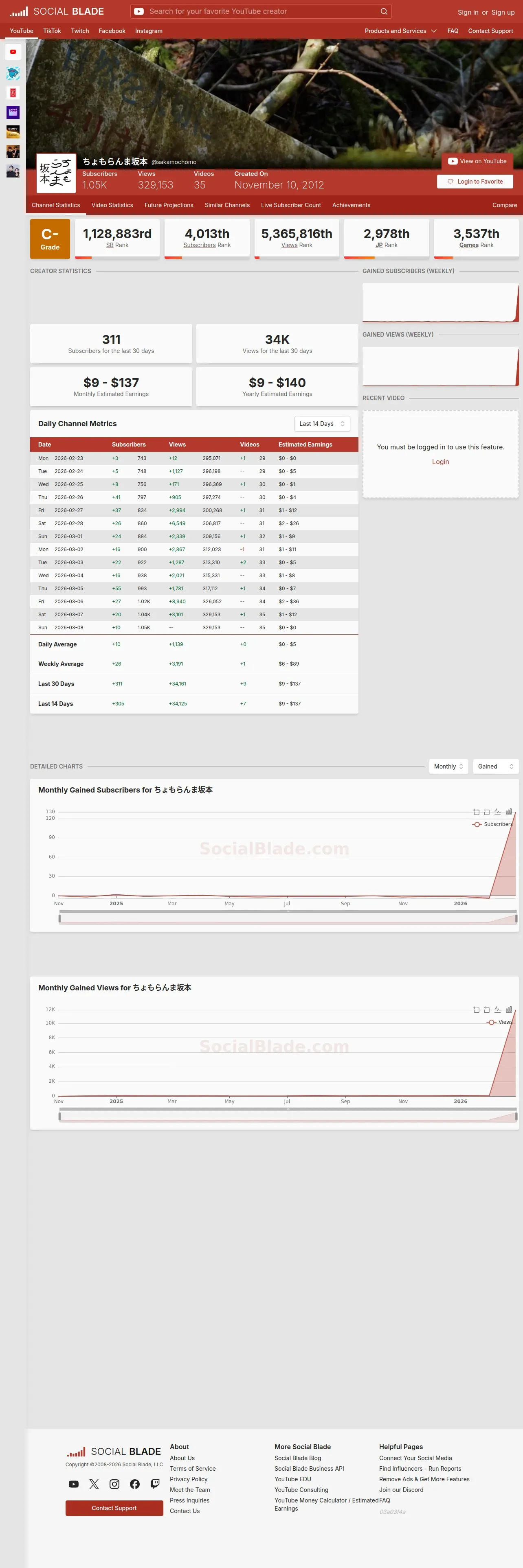Image resolution: width=523 pixels, height=1568 pixels.
Task: Switch Subscribers chart to bar view
Action: (508, 812)
